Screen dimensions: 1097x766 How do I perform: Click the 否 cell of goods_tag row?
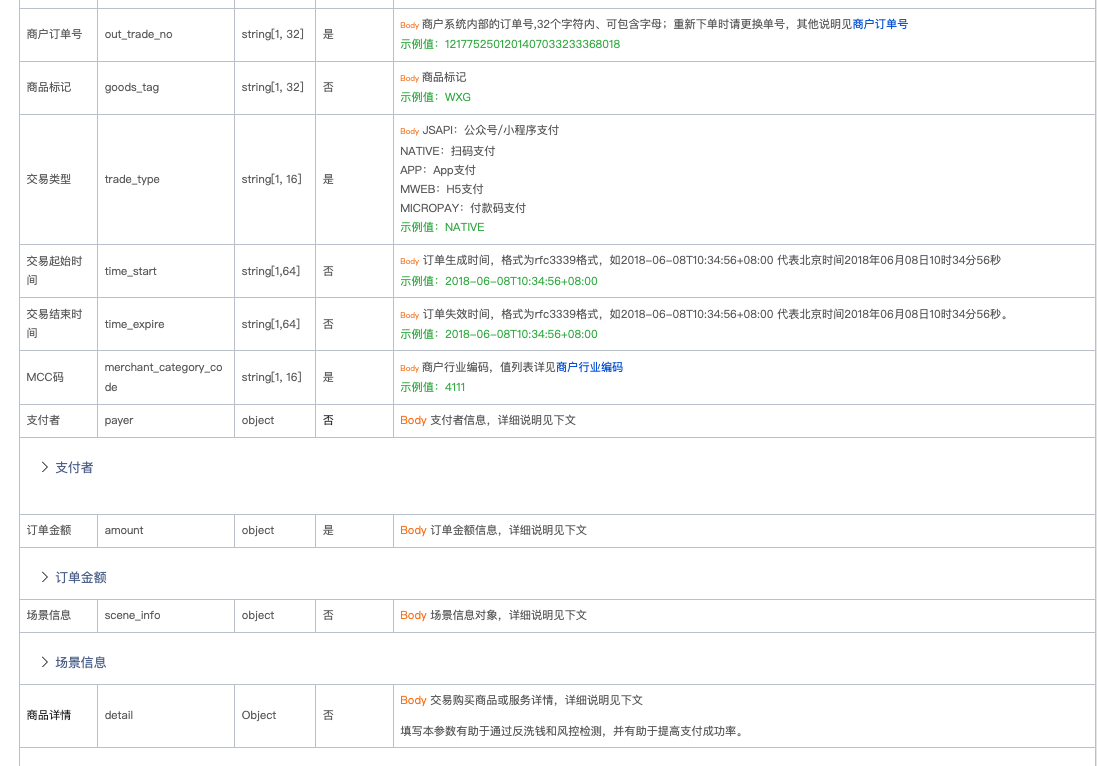coord(328,87)
